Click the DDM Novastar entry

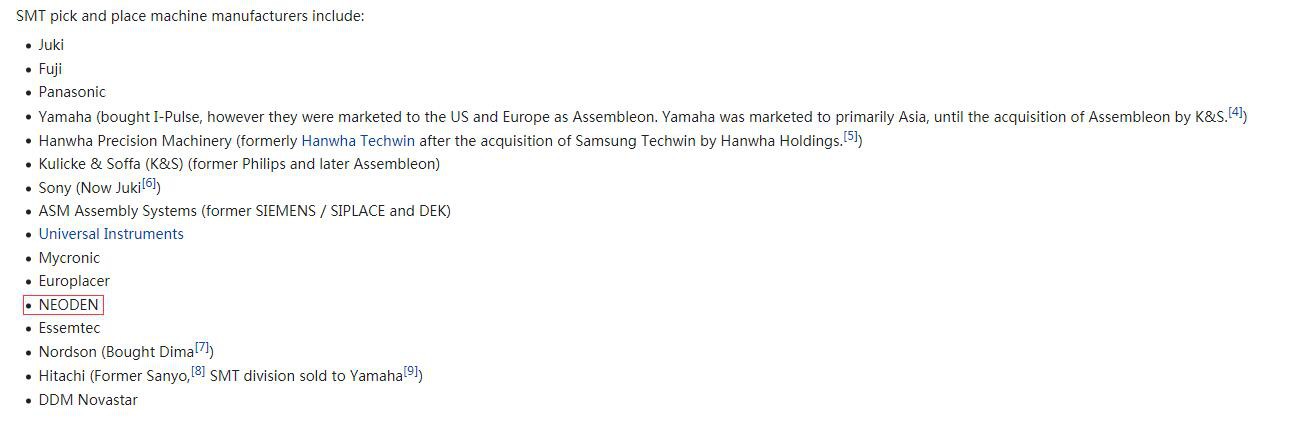(88, 400)
